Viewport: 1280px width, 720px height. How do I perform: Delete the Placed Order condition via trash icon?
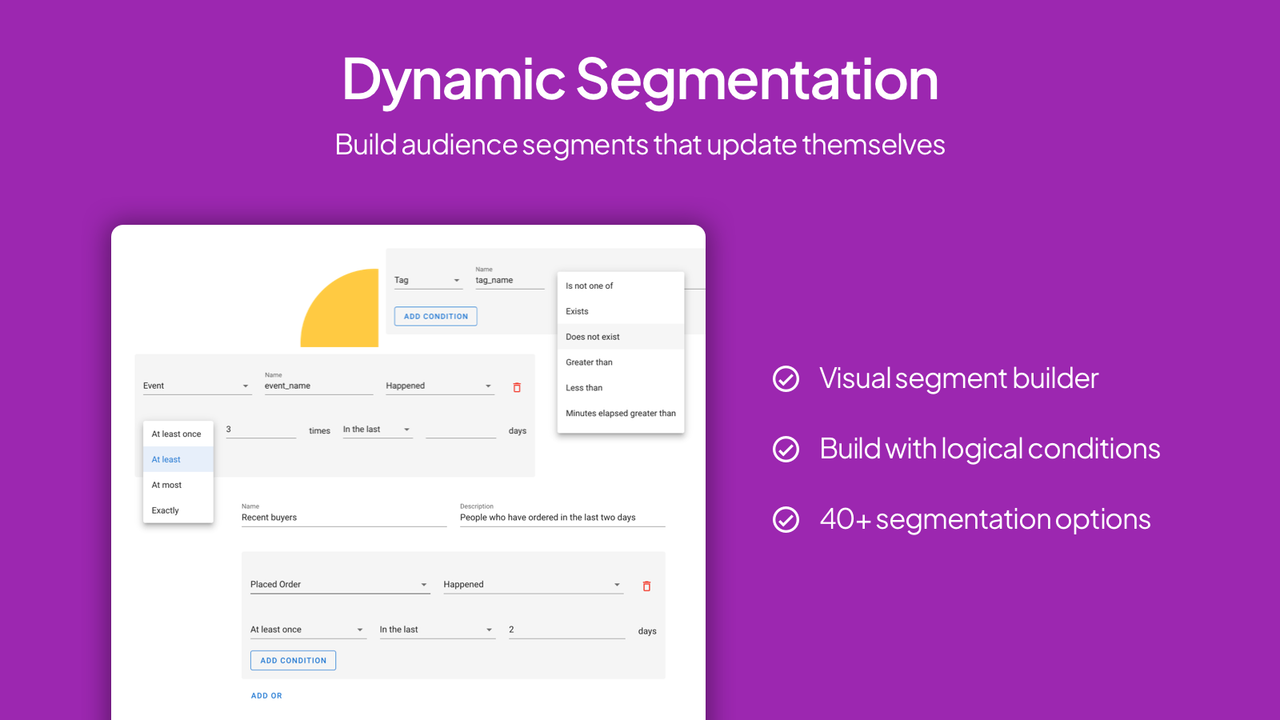tap(646, 586)
